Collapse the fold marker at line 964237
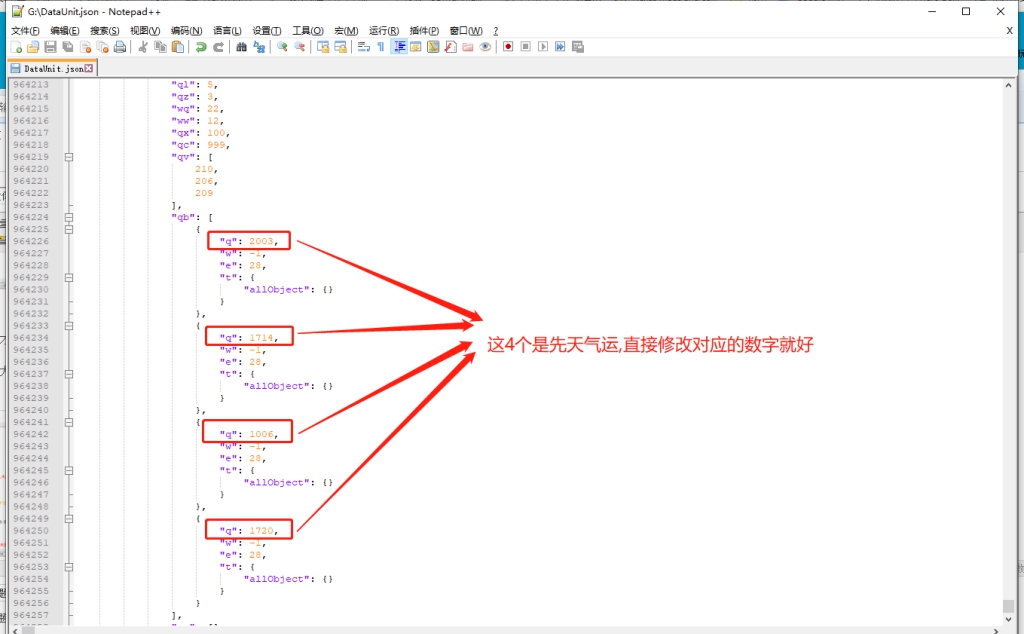 pos(69,374)
